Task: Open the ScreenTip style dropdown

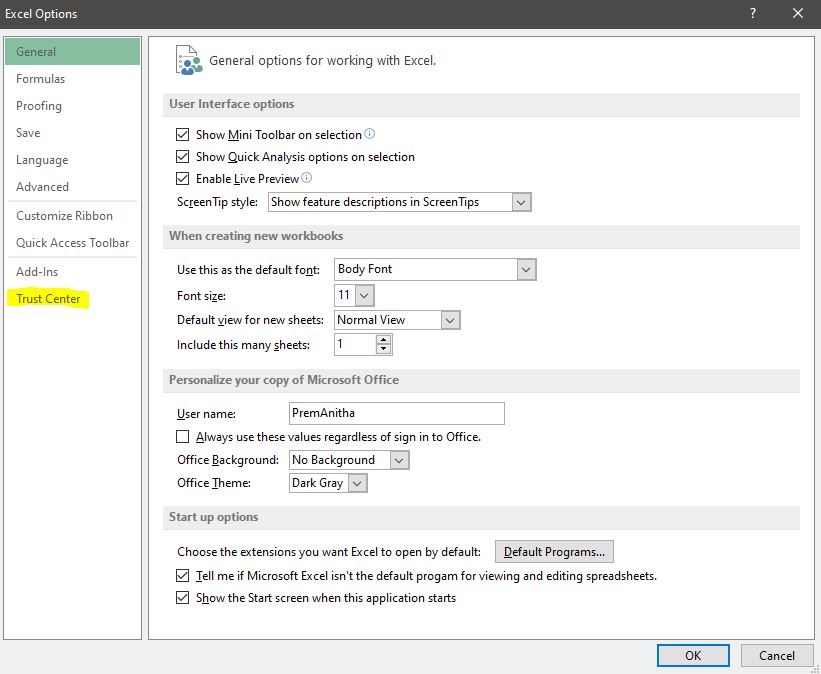Action: [x=520, y=201]
